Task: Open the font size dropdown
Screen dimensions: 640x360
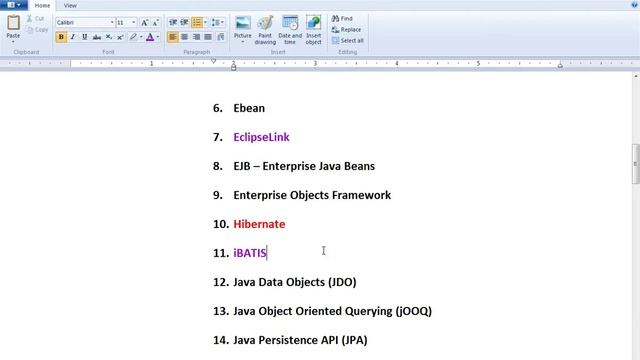Action: [x=133, y=22]
